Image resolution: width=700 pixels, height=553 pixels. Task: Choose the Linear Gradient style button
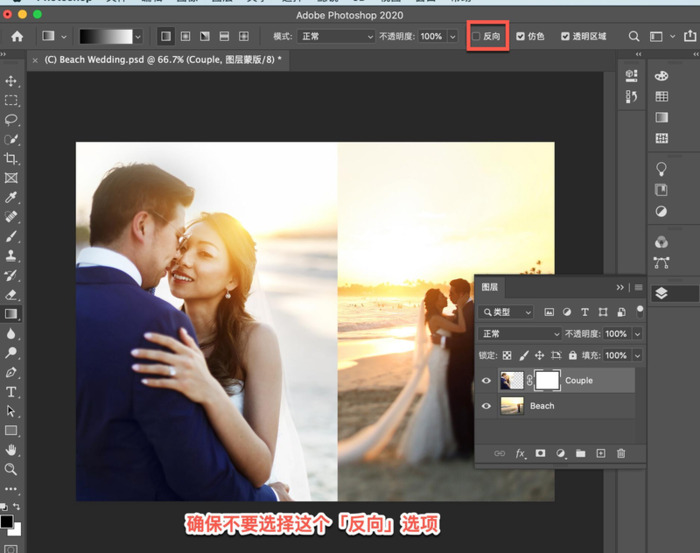166,36
